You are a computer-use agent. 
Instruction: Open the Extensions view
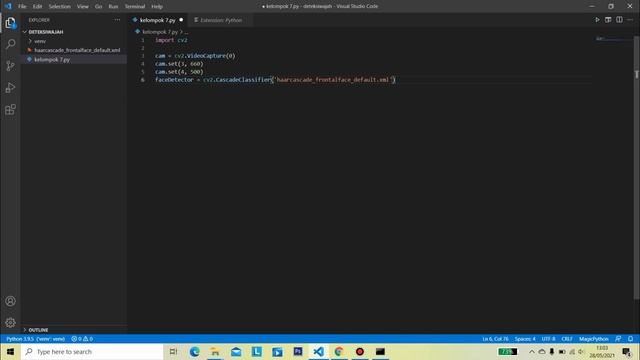(x=10, y=109)
